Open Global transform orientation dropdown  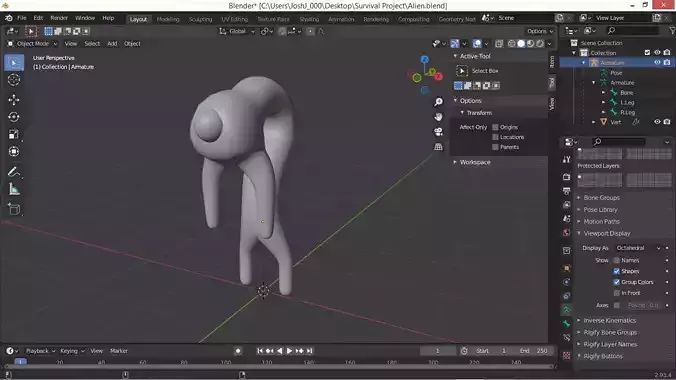pos(237,31)
